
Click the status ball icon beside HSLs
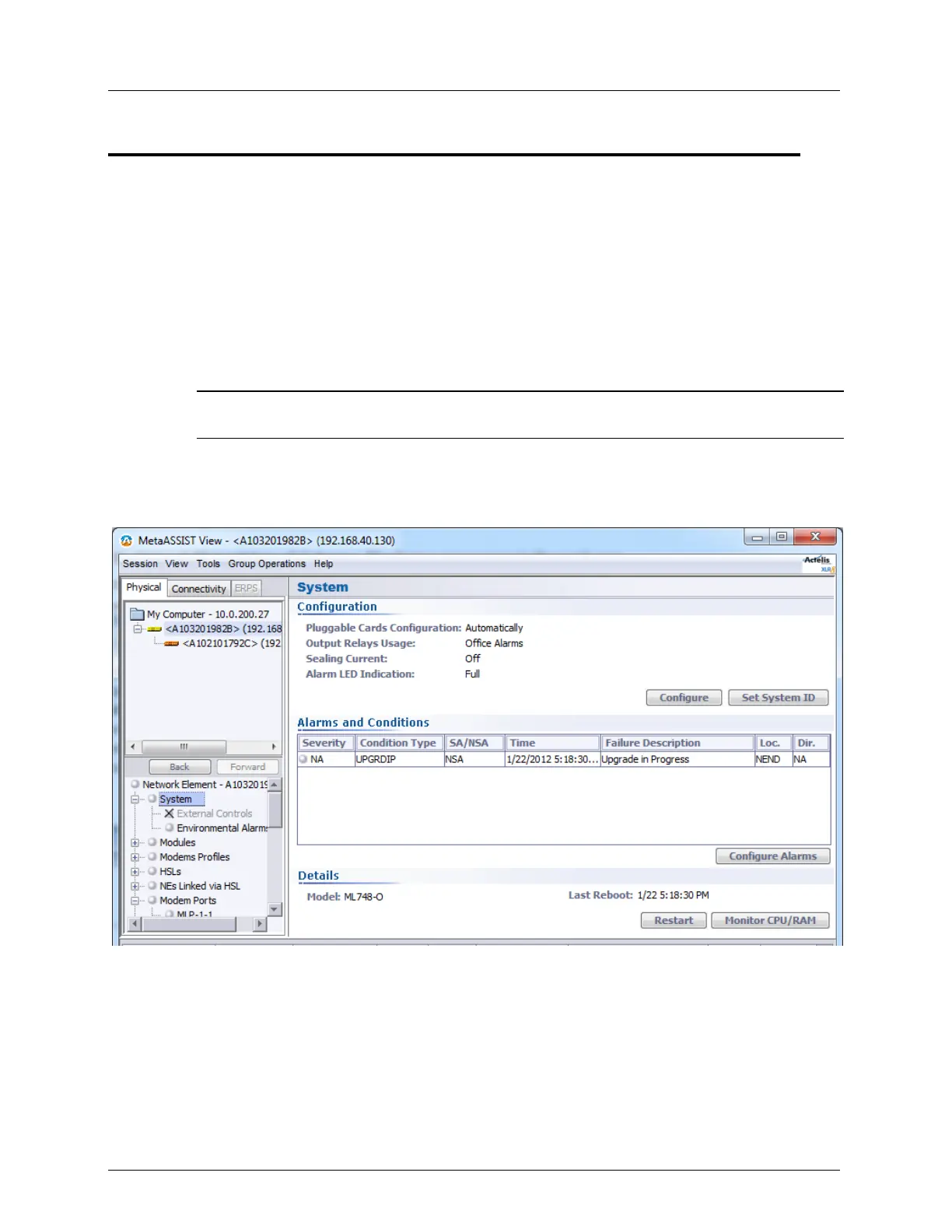pyautogui.click(x=152, y=871)
